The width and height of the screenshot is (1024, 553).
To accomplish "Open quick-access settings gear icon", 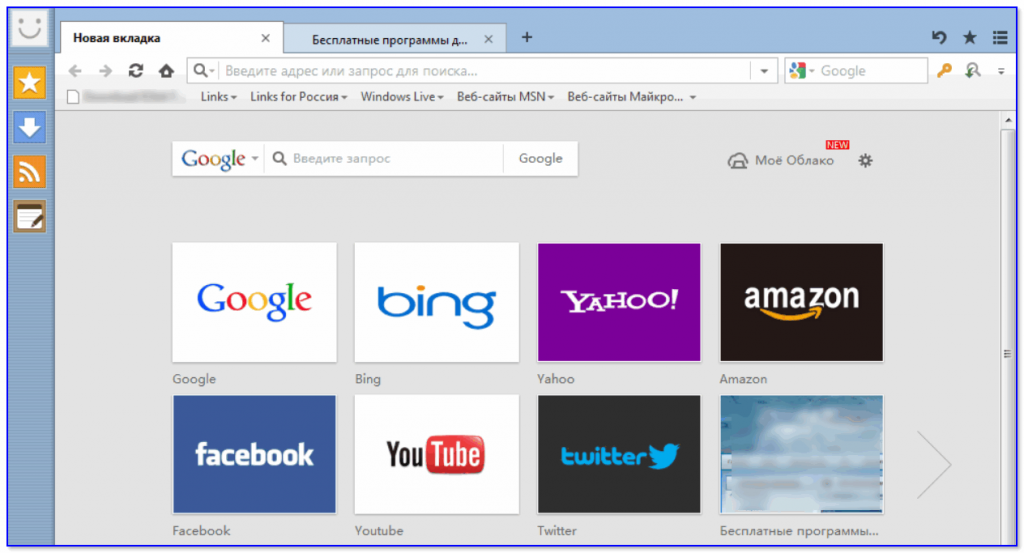I will (x=866, y=160).
